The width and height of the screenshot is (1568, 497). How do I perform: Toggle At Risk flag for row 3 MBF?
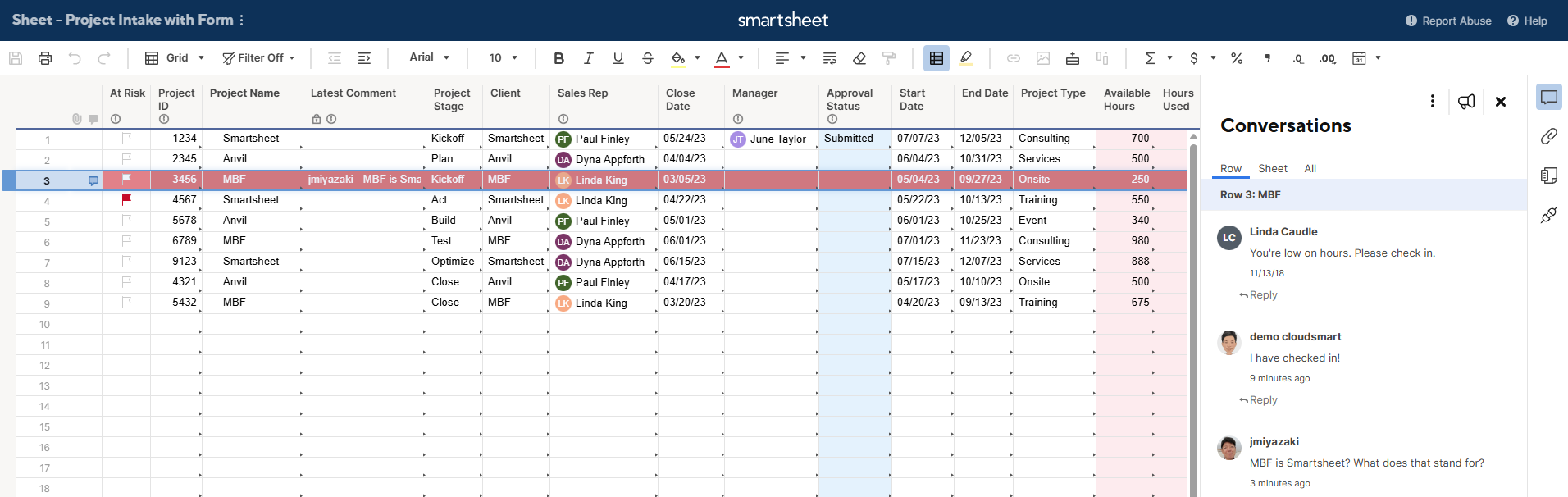pyautogui.click(x=126, y=179)
